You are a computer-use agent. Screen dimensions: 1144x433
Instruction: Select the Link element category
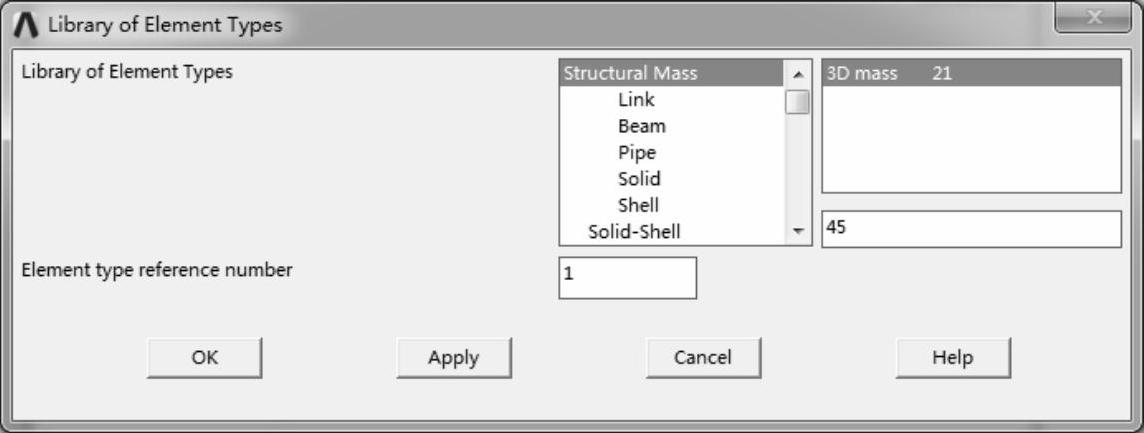point(636,100)
